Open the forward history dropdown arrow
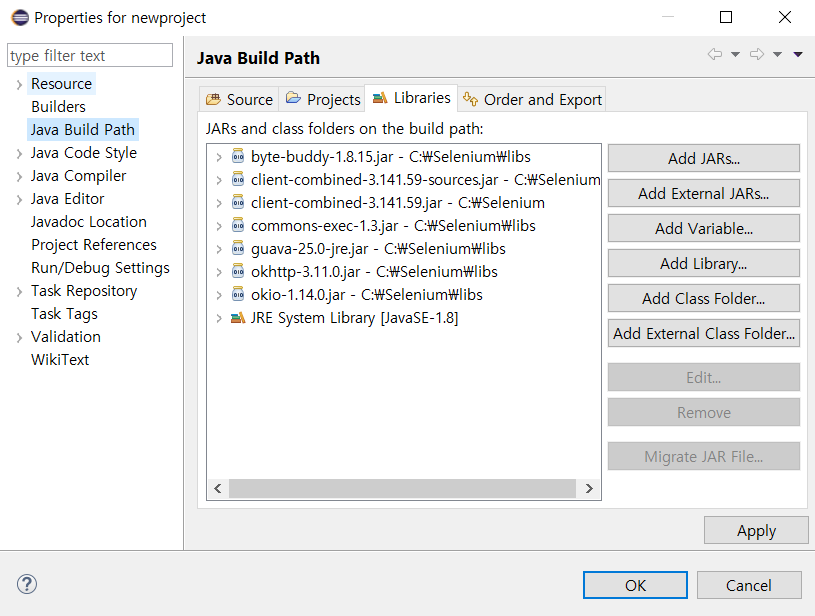Image resolution: width=815 pixels, height=616 pixels. (x=777, y=54)
